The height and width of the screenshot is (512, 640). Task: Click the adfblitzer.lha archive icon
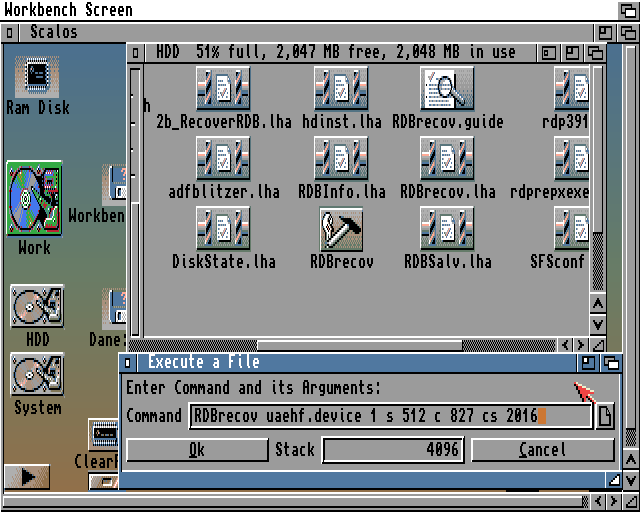click(x=223, y=160)
